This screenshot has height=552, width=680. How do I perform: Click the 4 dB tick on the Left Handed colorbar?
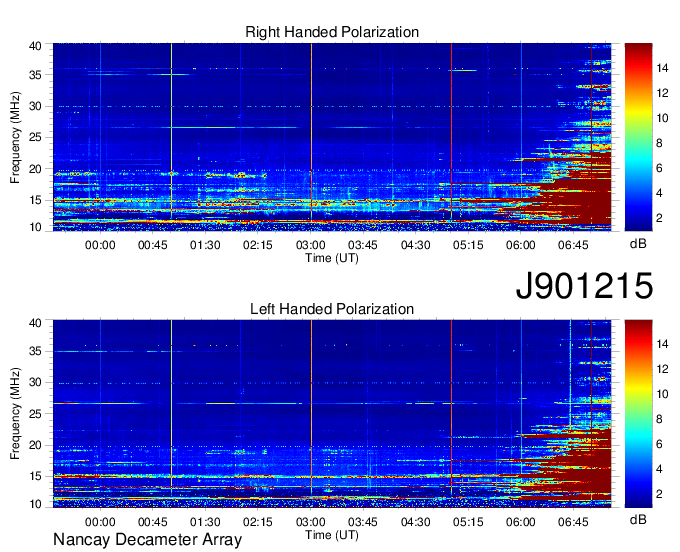659,469
